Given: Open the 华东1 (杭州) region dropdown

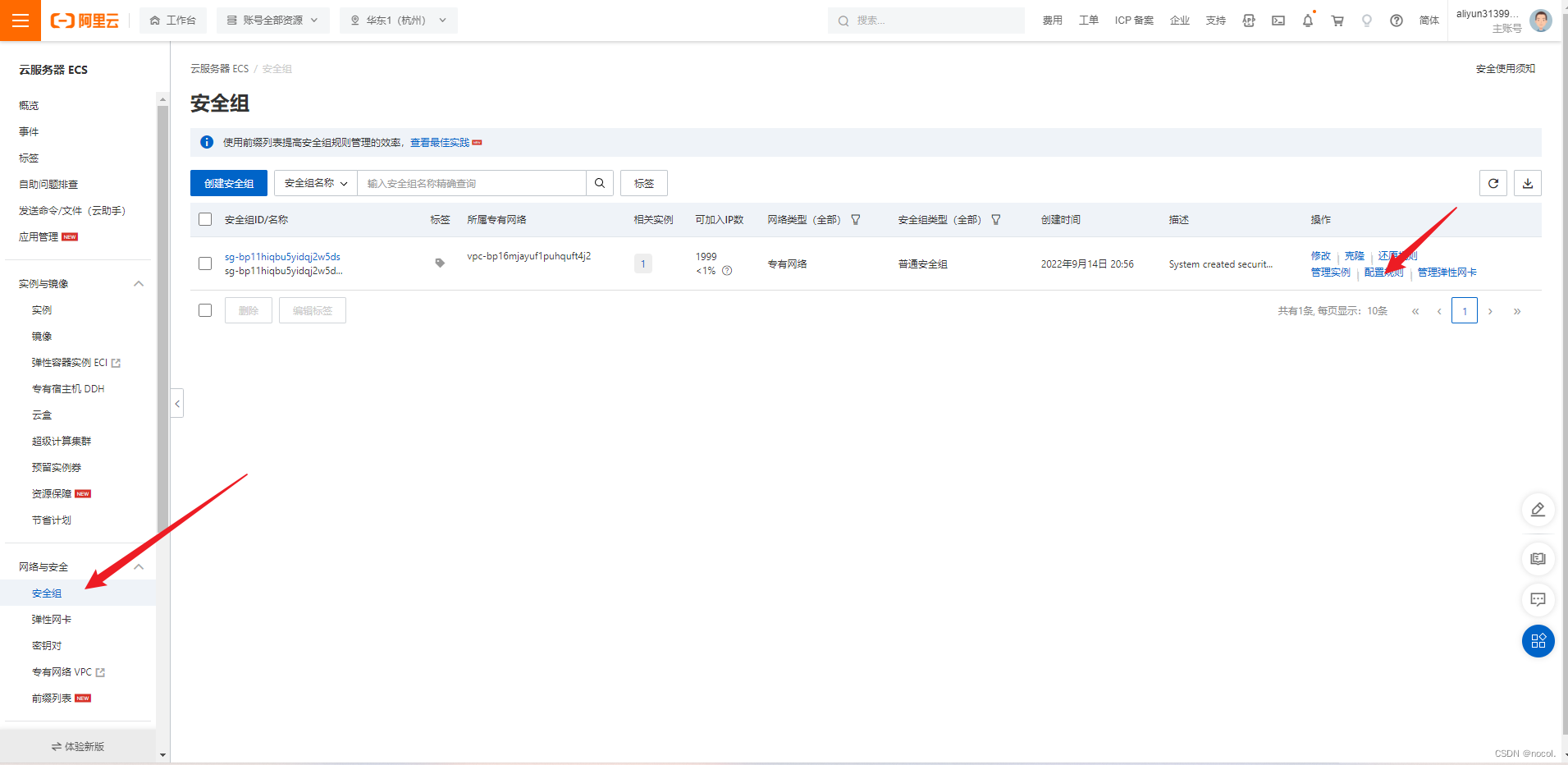Looking at the screenshot, I should point(399,21).
